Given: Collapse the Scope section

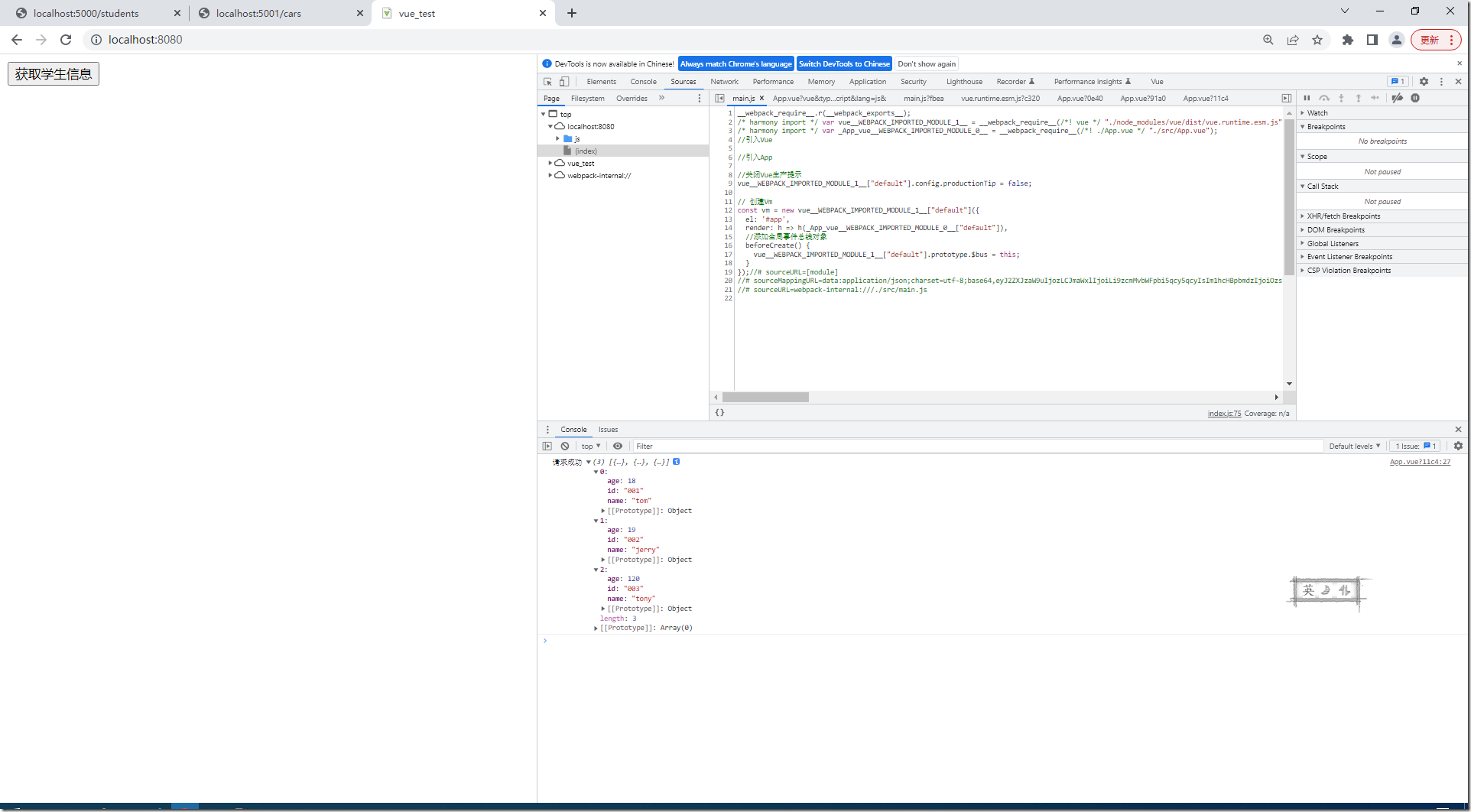Looking at the screenshot, I should (1317, 157).
